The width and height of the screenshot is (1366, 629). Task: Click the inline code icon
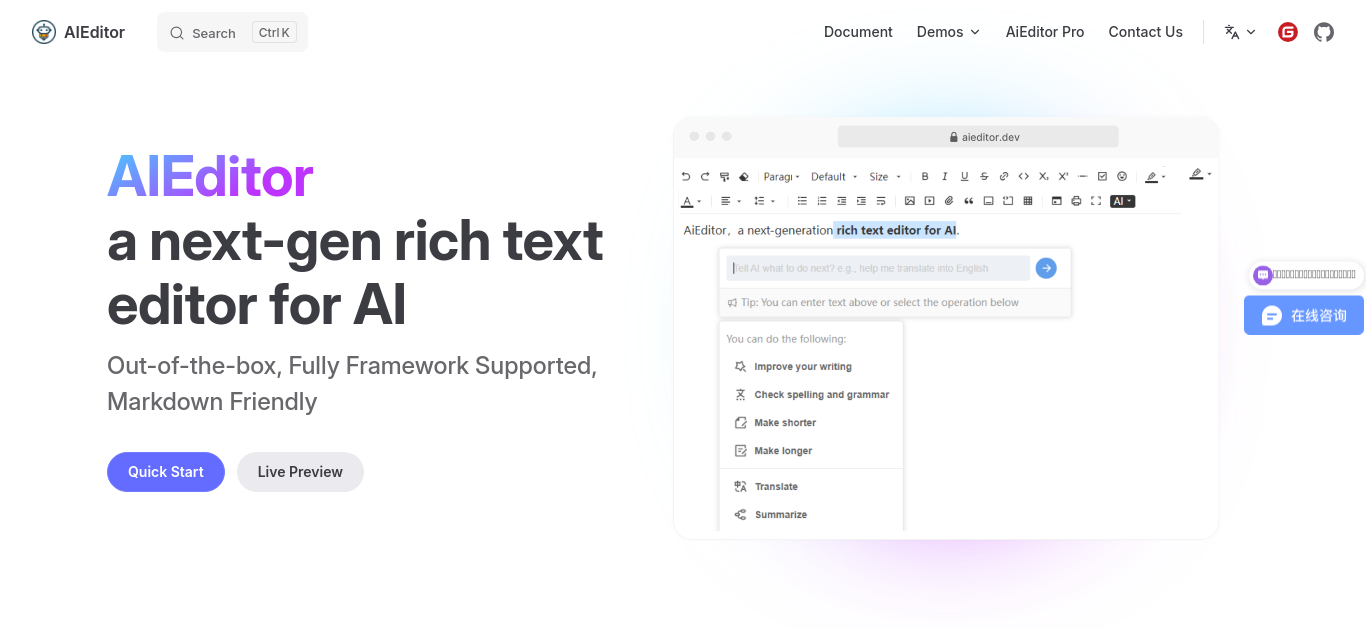1023,177
